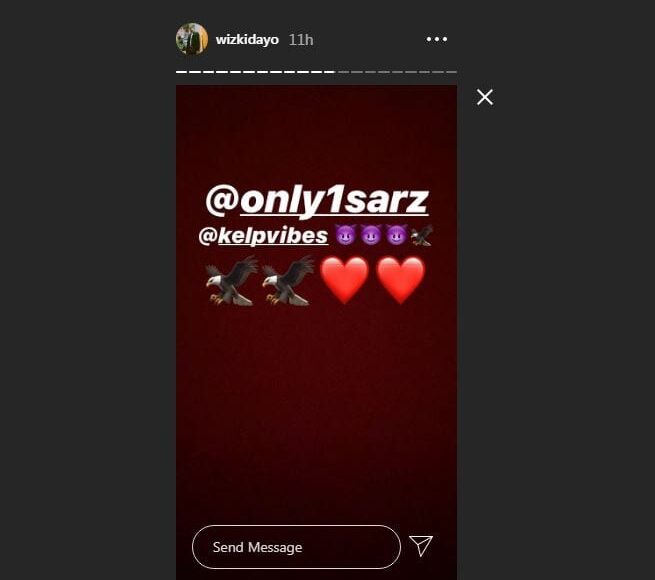Screen dimensions: 655x580
Task: Click the first large eagle emoji
Action: tap(232, 280)
